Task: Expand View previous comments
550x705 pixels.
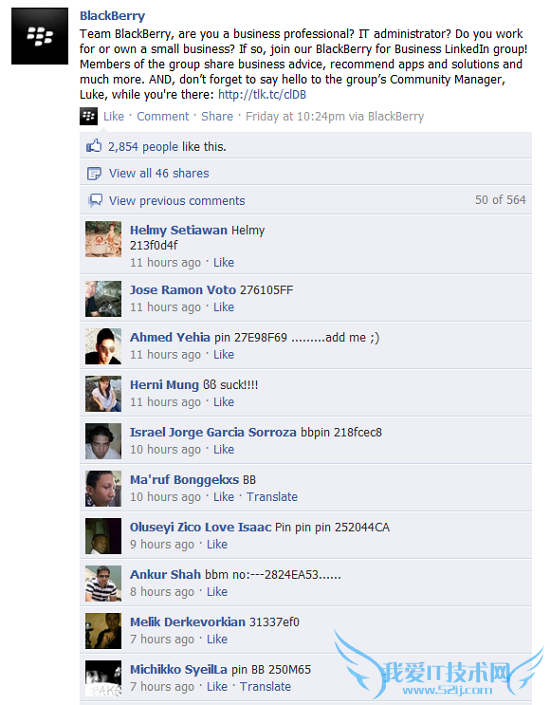Action: (x=177, y=201)
